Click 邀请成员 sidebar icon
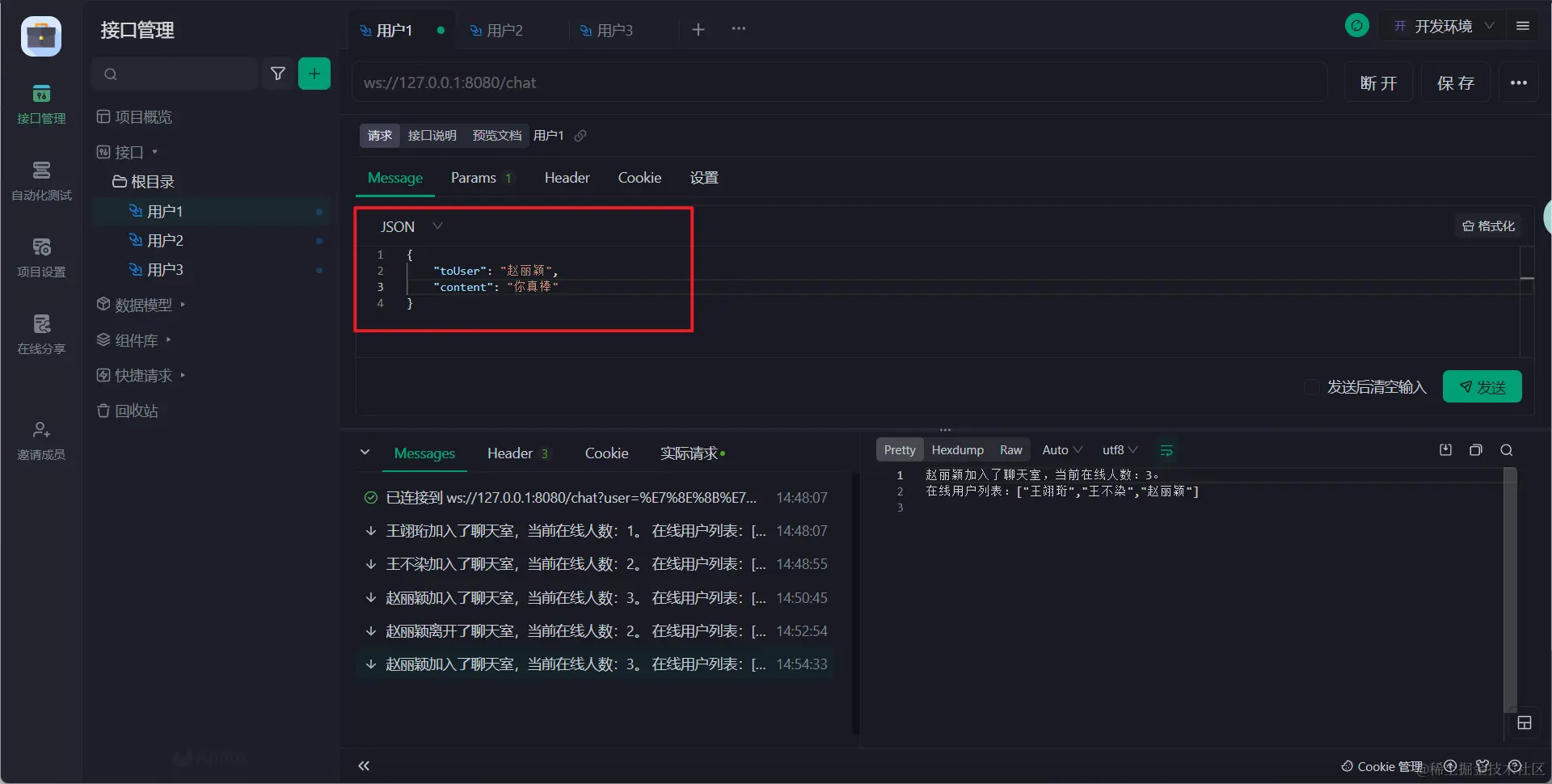Image resolution: width=1552 pixels, height=784 pixels. point(41,440)
